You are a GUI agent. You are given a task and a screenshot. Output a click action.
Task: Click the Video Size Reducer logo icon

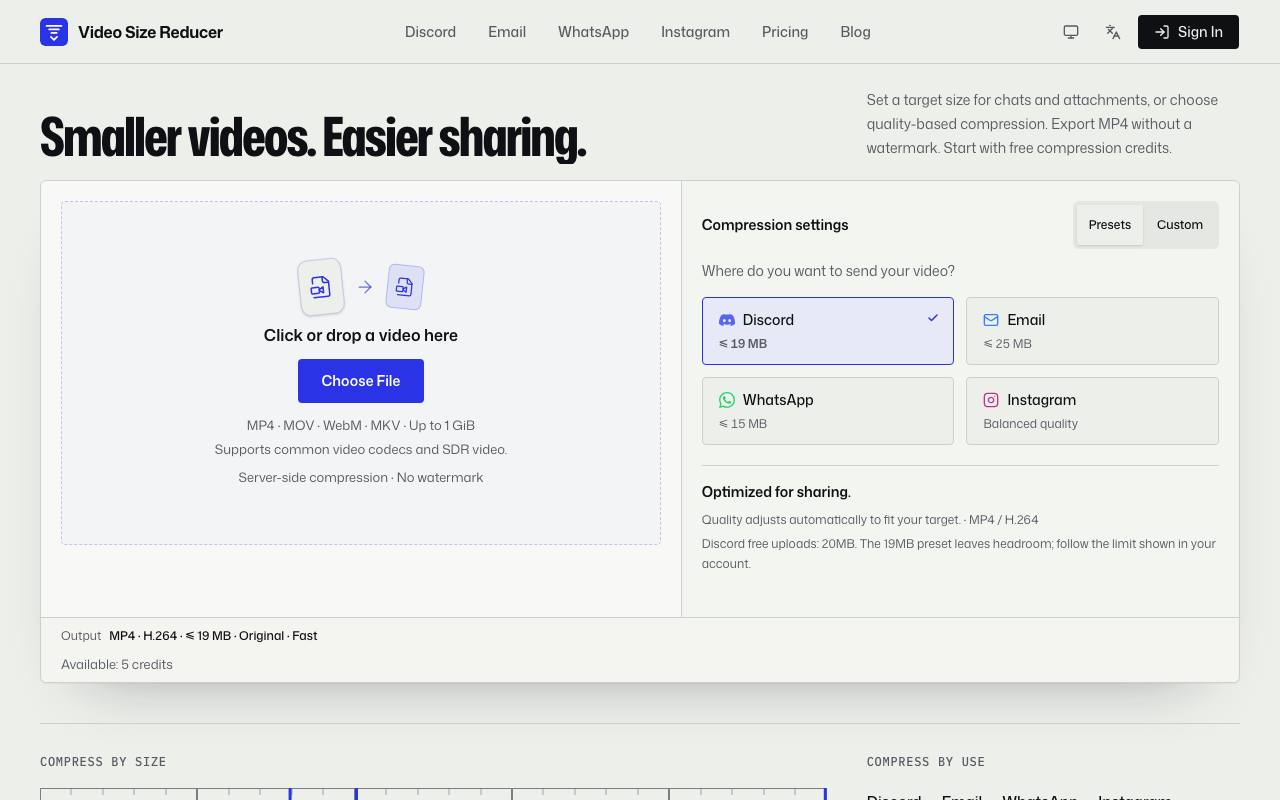point(54,32)
